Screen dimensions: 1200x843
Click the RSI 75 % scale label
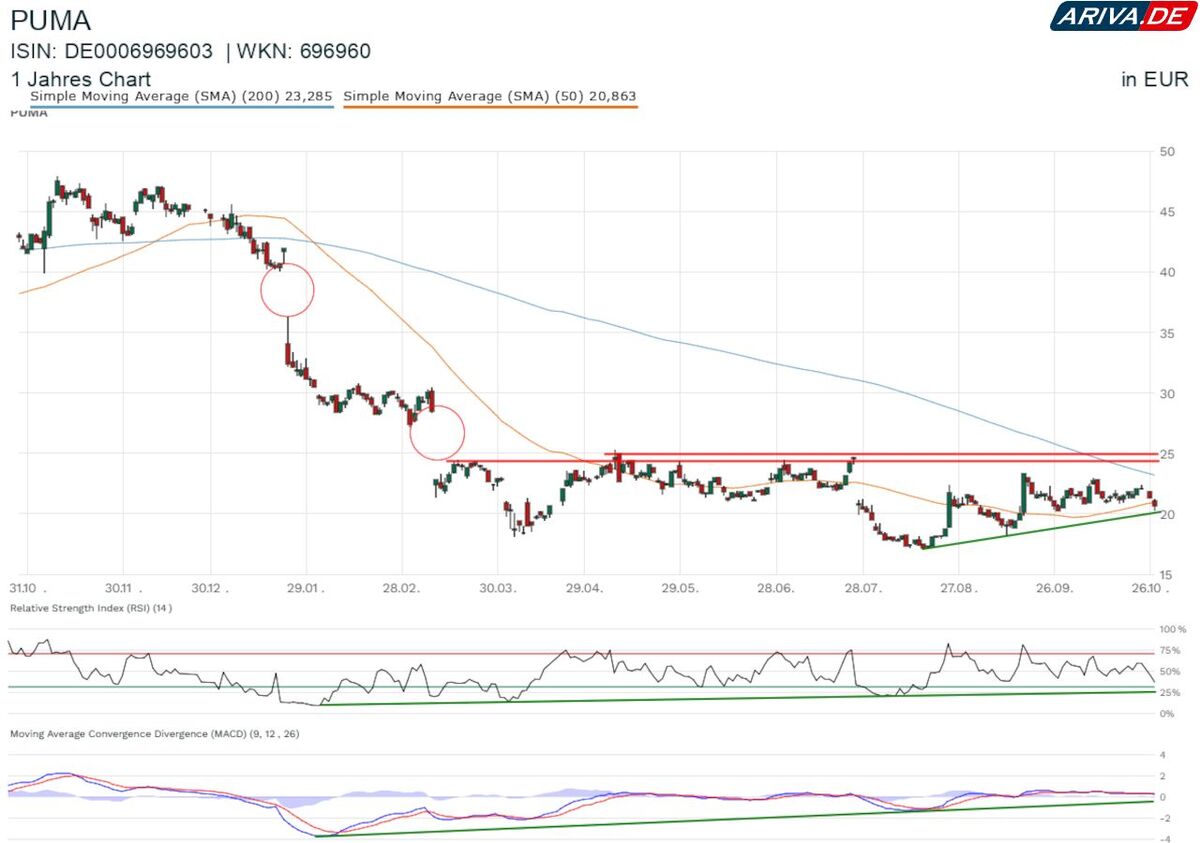tap(1172, 651)
